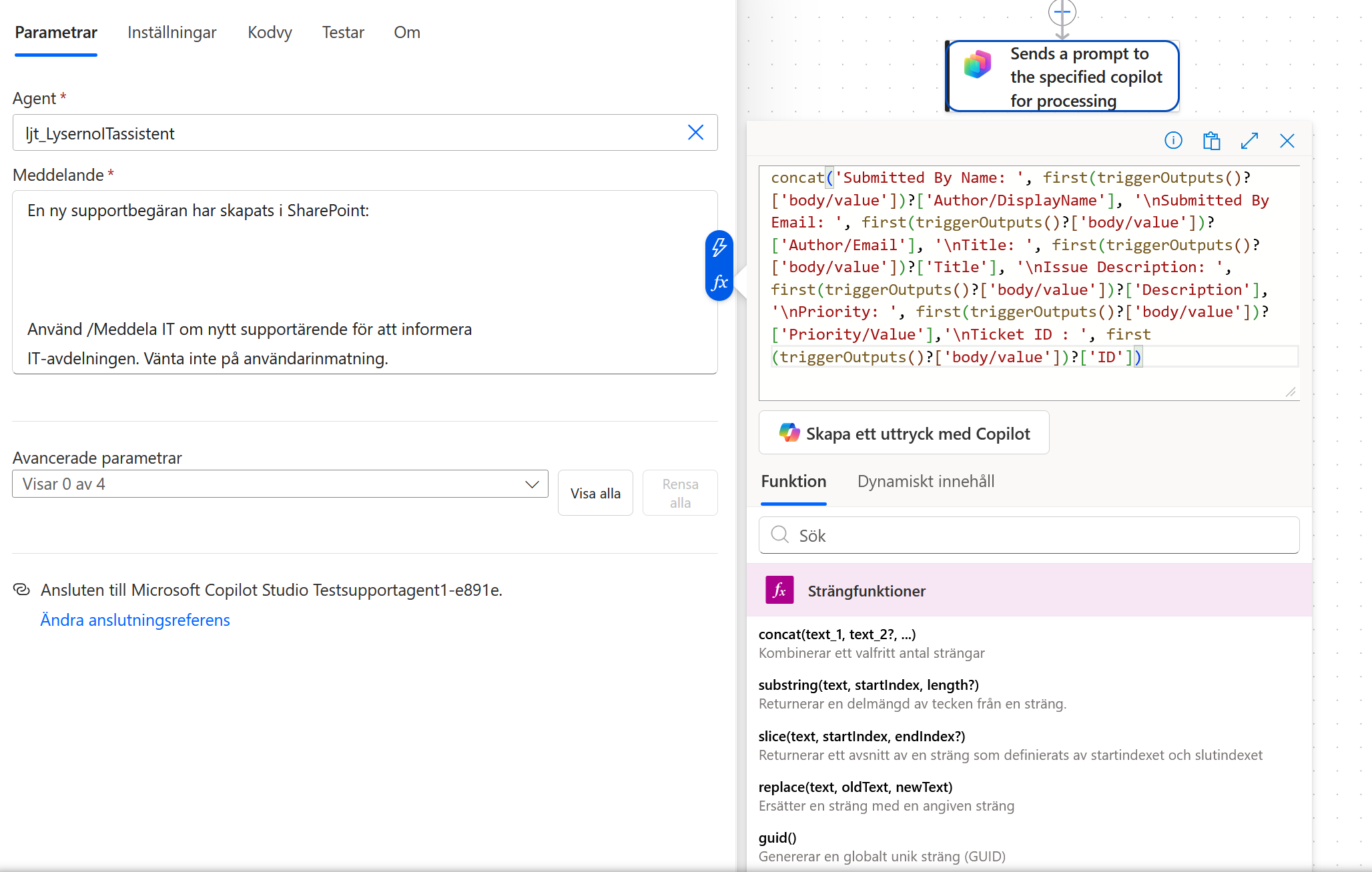Switch to the Testar tab

tap(343, 33)
